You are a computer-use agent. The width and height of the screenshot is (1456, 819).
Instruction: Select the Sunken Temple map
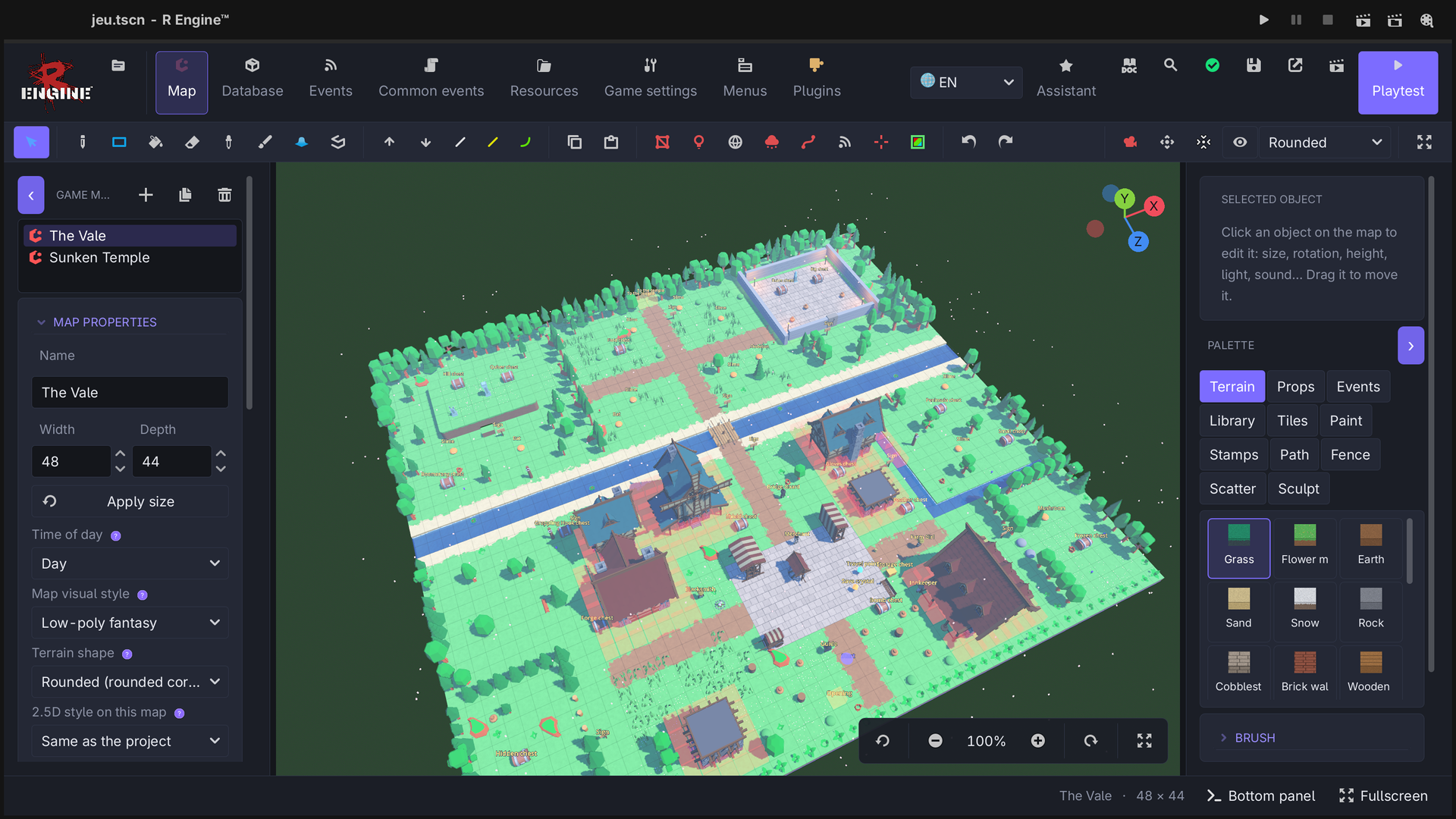point(130,258)
